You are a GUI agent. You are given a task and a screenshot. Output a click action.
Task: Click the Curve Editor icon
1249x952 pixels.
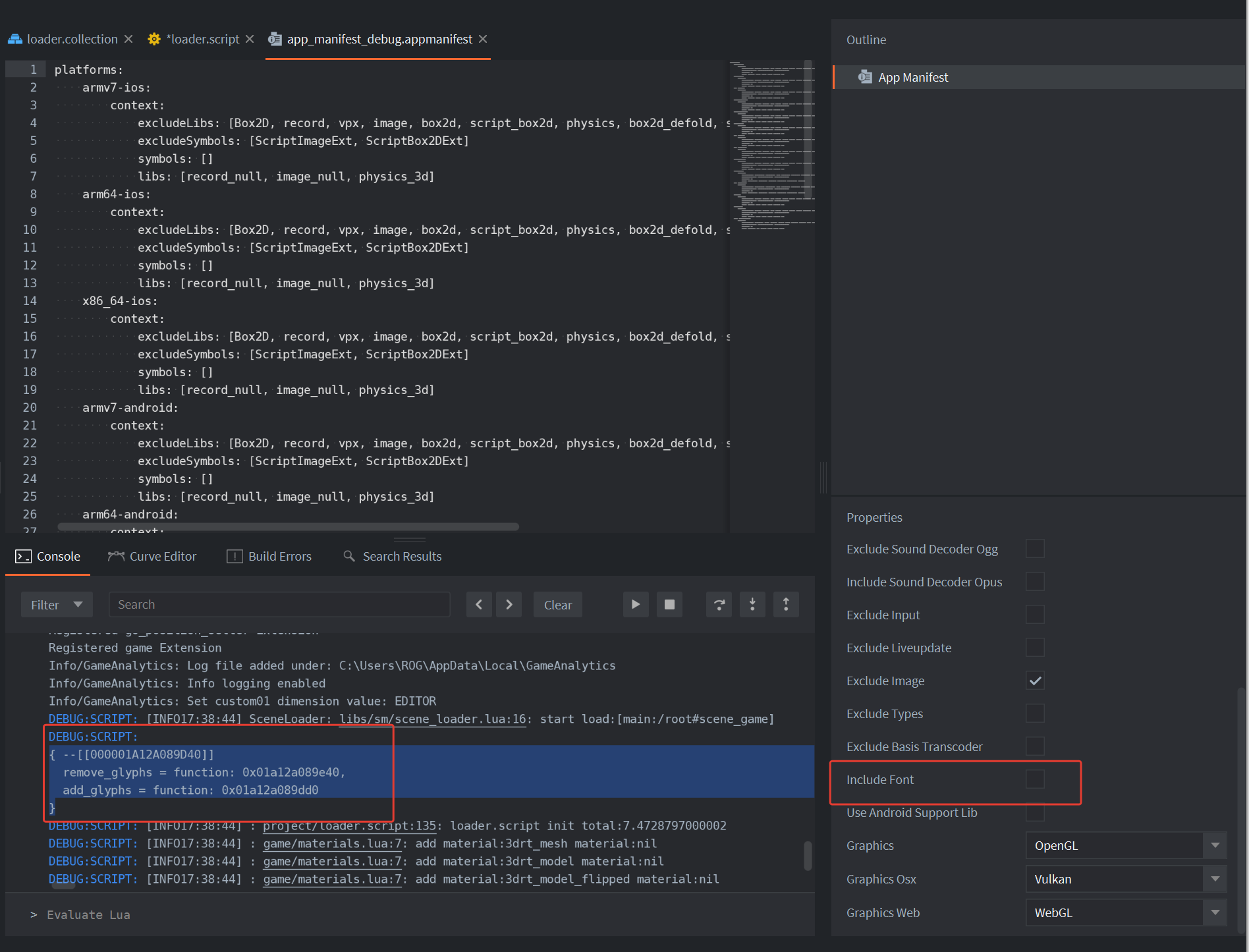coord(116,556)
